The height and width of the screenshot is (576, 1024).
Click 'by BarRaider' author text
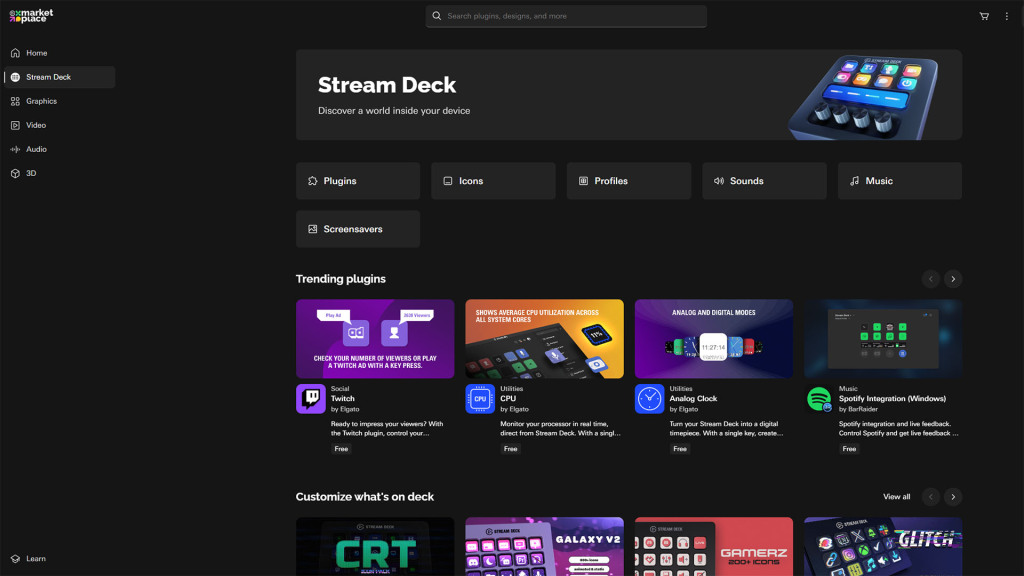pos(858,409)
